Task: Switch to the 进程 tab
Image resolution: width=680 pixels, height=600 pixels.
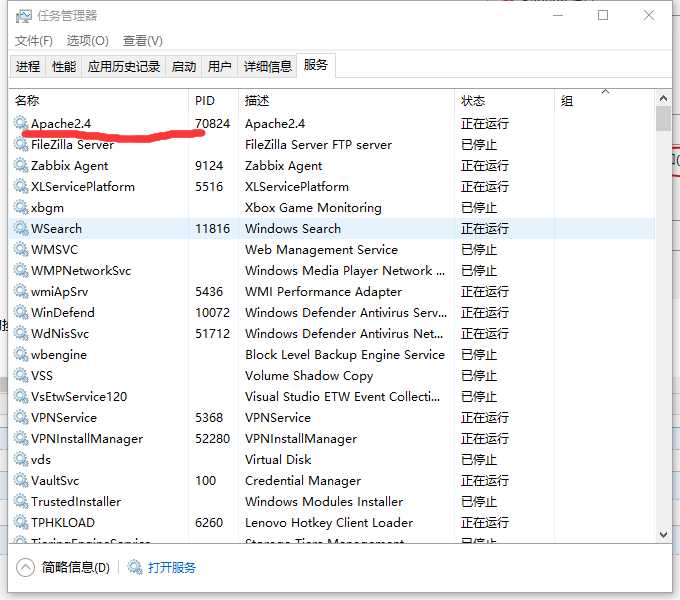Action: pyautogui.click(x=27, y=66)
